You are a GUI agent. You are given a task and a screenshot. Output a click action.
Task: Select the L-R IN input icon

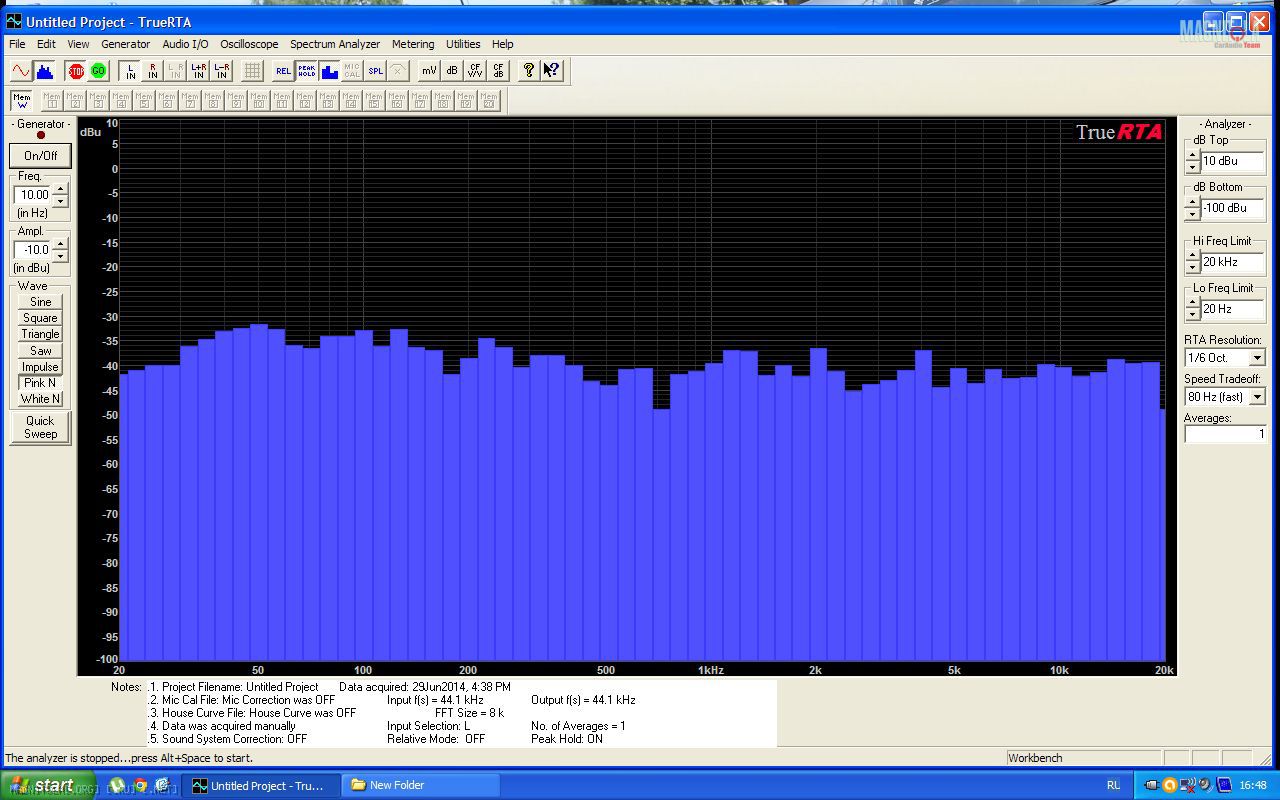(221, 70)
